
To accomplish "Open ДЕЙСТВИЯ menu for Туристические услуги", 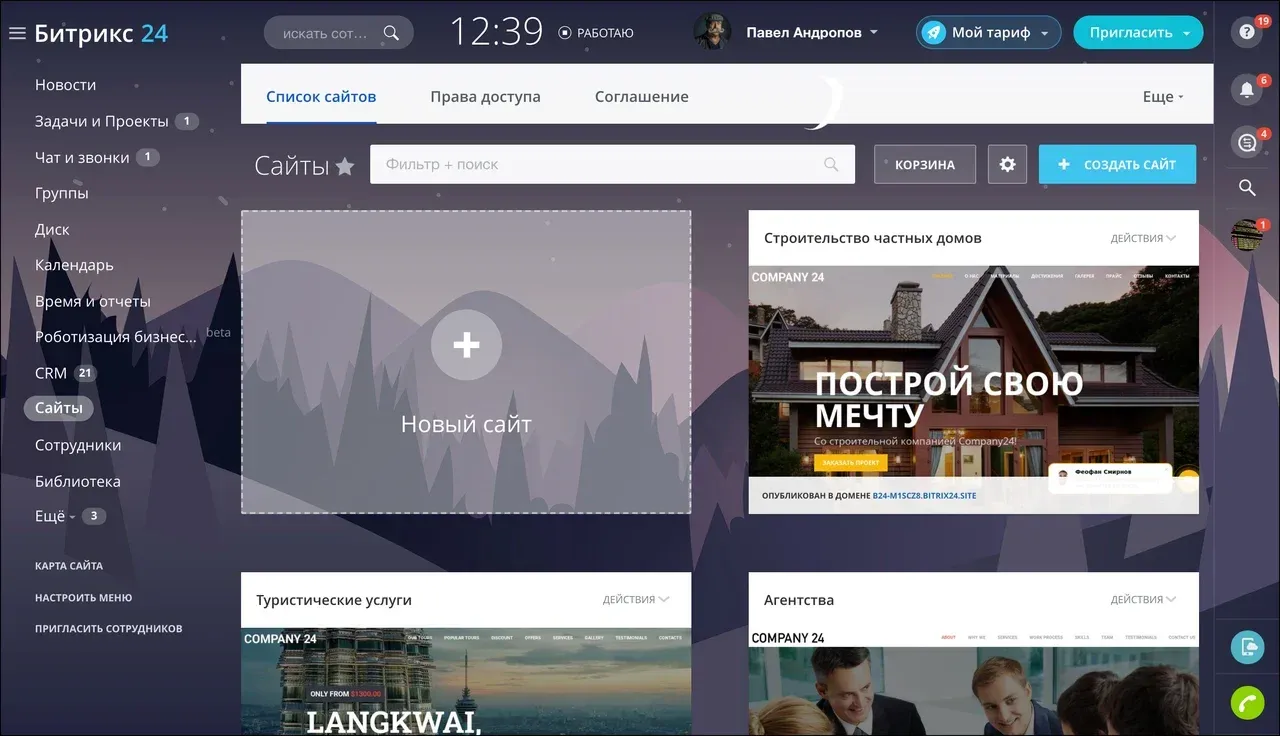I will click(x=635, y=599).
